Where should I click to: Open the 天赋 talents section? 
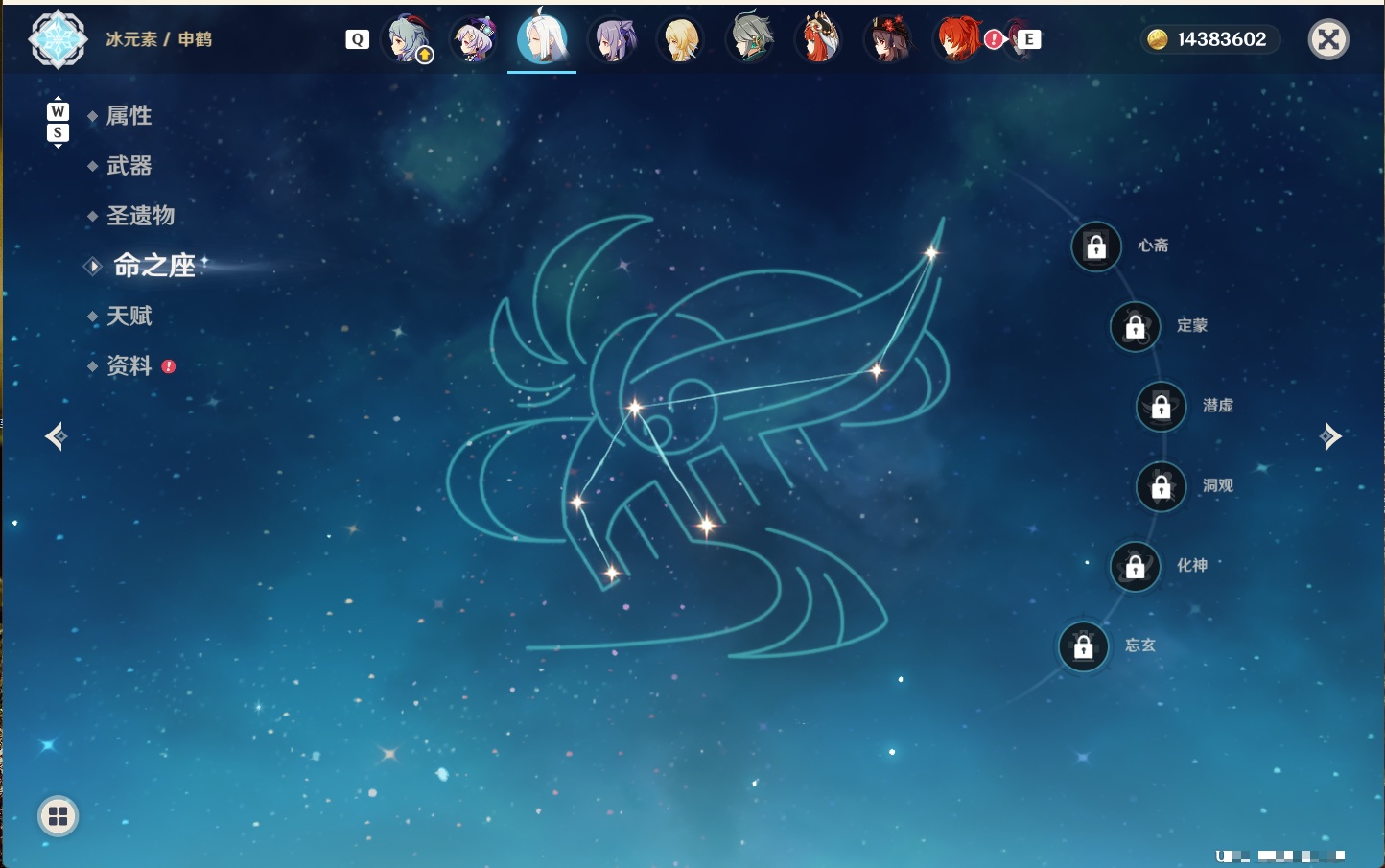click(x=129, y=316)
